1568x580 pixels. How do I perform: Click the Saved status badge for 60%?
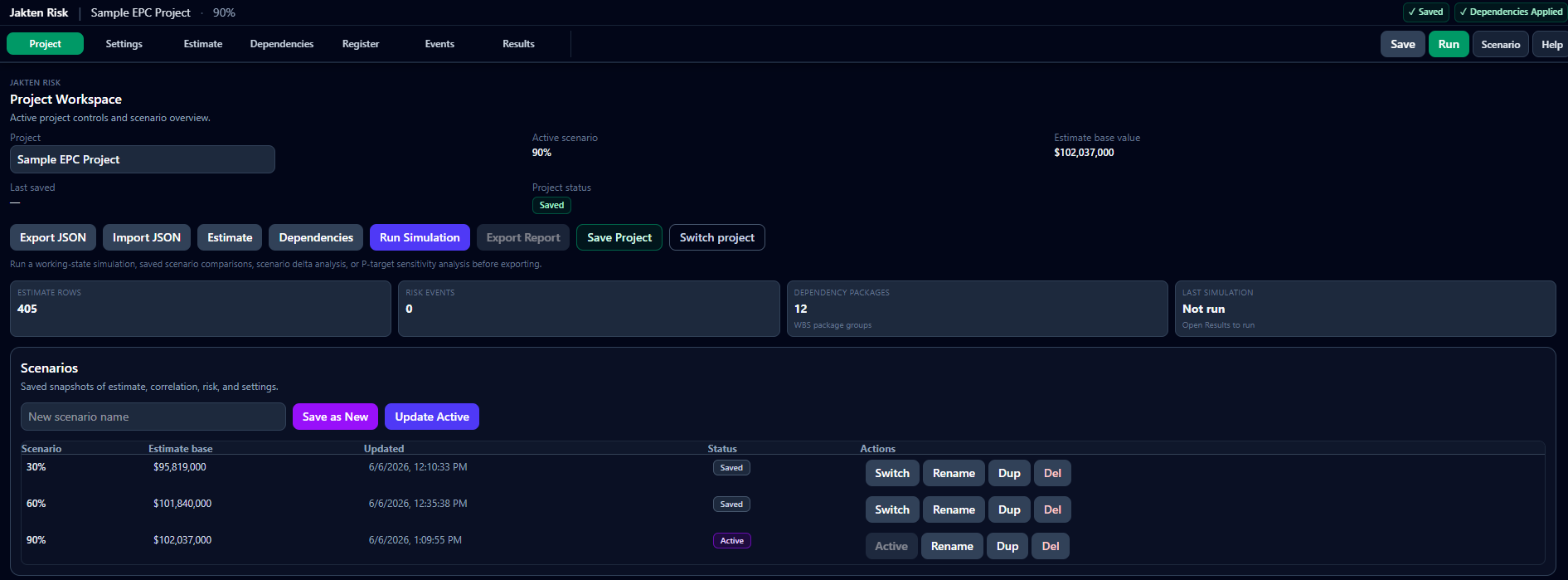pyautogui.click(x=731, y=504)
